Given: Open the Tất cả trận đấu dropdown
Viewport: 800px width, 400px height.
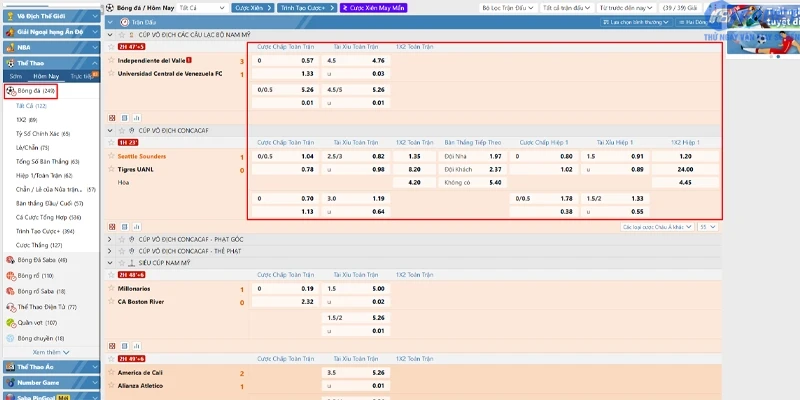Looking at the screenshot, I should pos(567,8).
